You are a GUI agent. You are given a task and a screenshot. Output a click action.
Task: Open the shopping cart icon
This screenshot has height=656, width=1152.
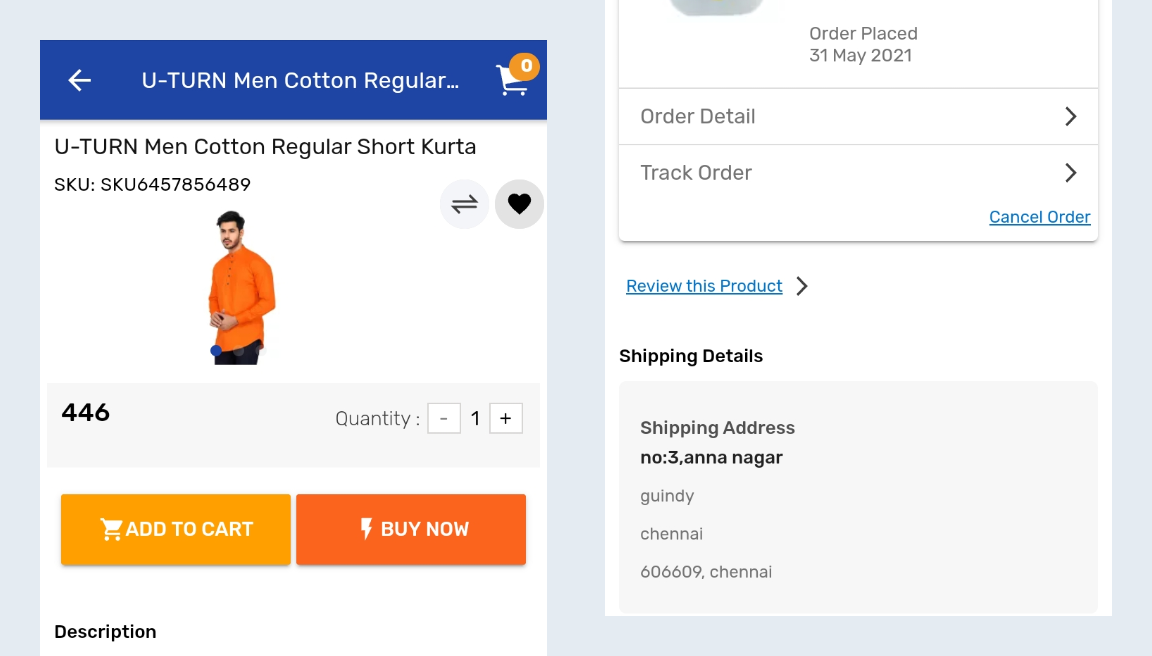pyautogui.click(x=511, y=82)
